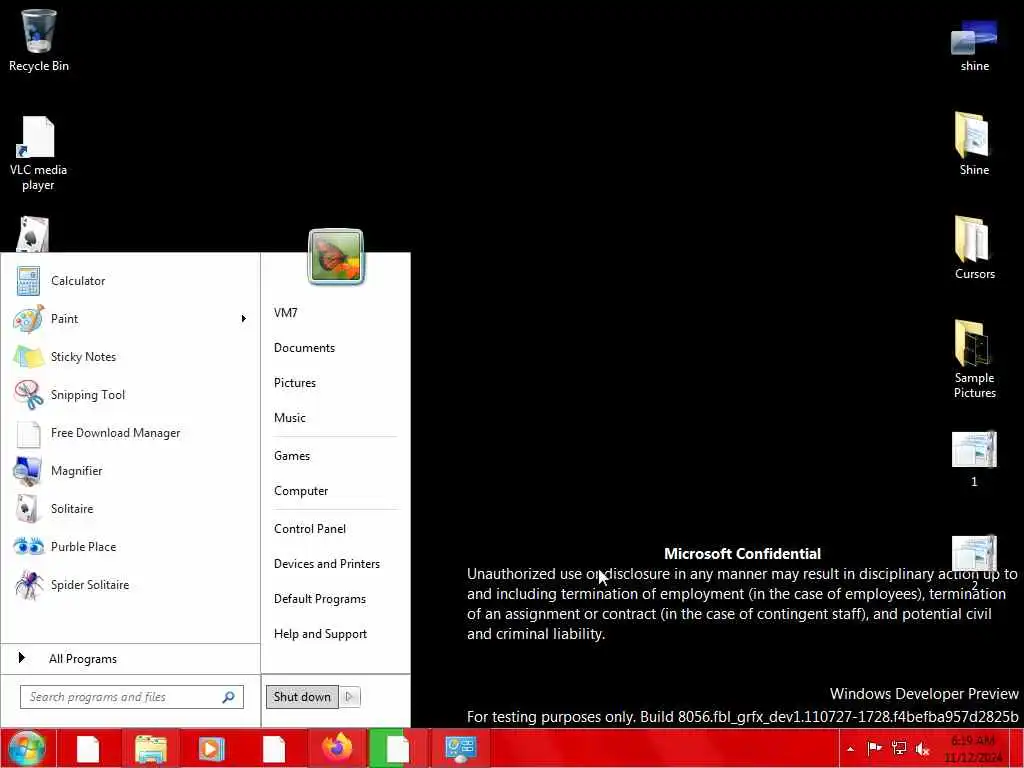The height and width of the screenshot is (768, 1024).
Task: Open Spider Solitaire game
Action: (x=131, y=584)
